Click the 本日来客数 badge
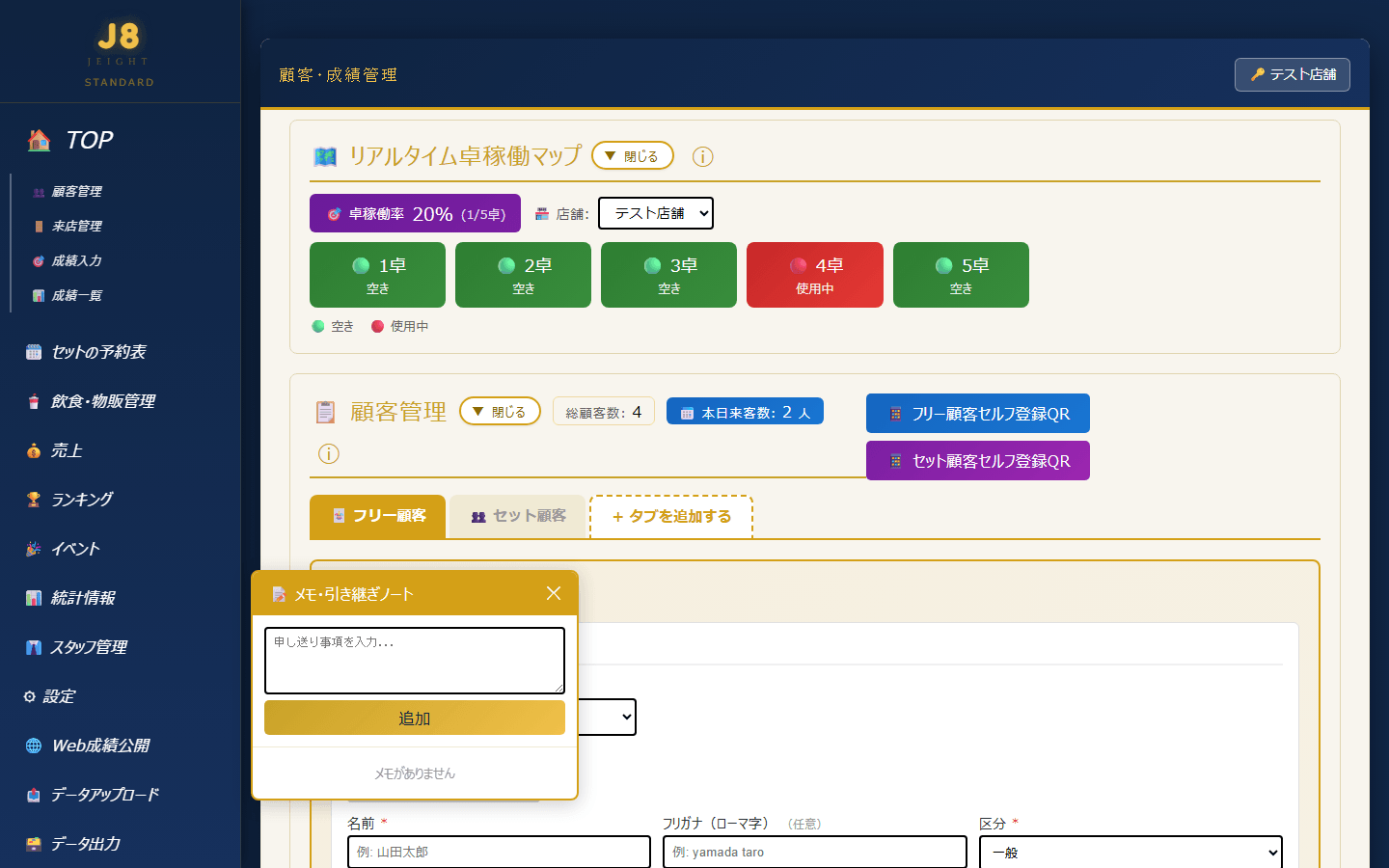 (x=745, y=412)
